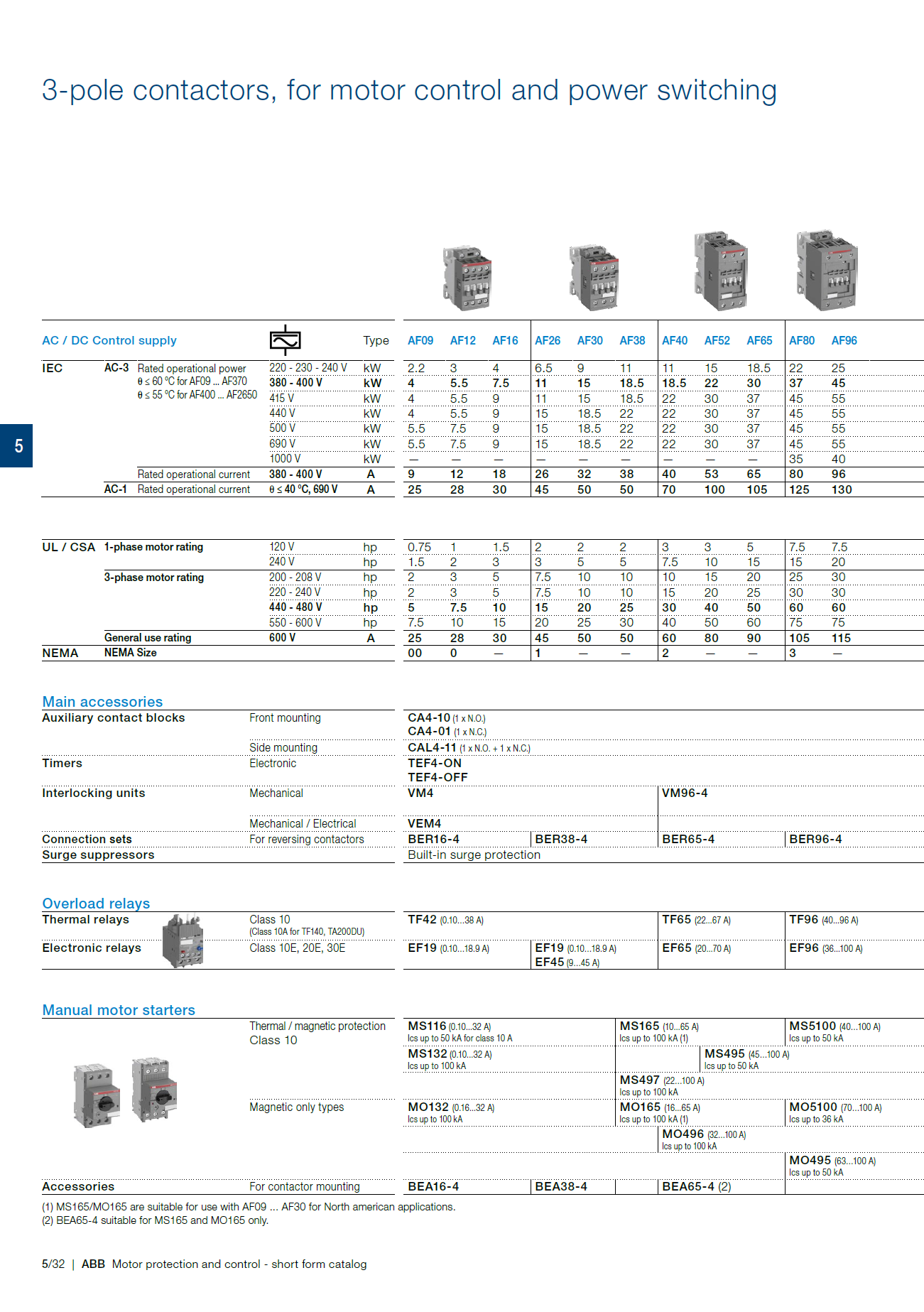Click the overload relay product image
The height and width of the screenshot is (1312, 924).
(183, 940)
